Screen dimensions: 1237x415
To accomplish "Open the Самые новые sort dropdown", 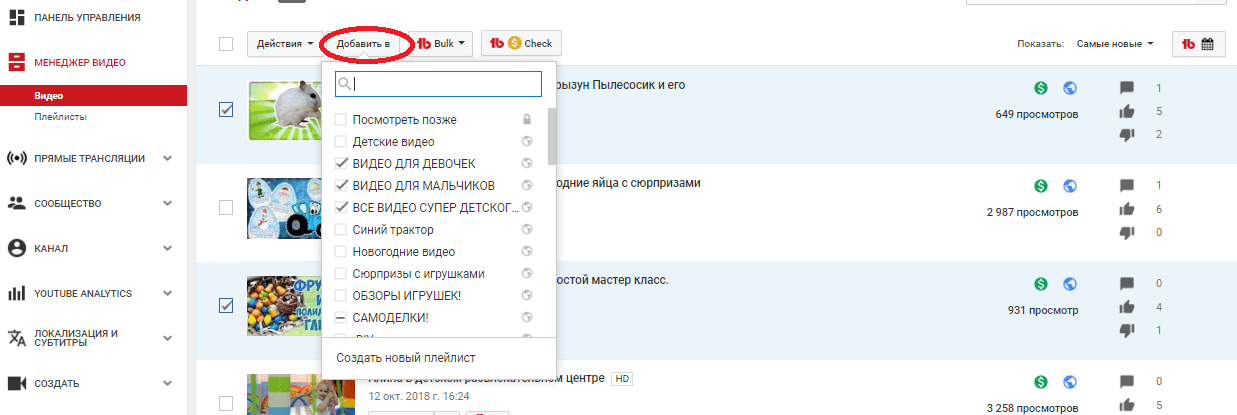I will (x=1114, y=44).
